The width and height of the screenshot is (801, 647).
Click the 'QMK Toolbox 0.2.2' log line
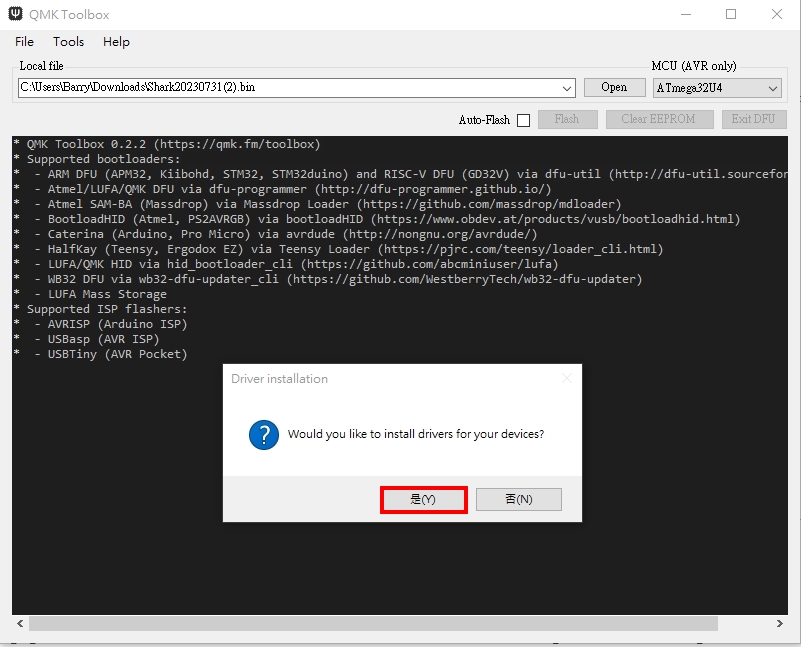pyautogui.click(x=167, y=145)
